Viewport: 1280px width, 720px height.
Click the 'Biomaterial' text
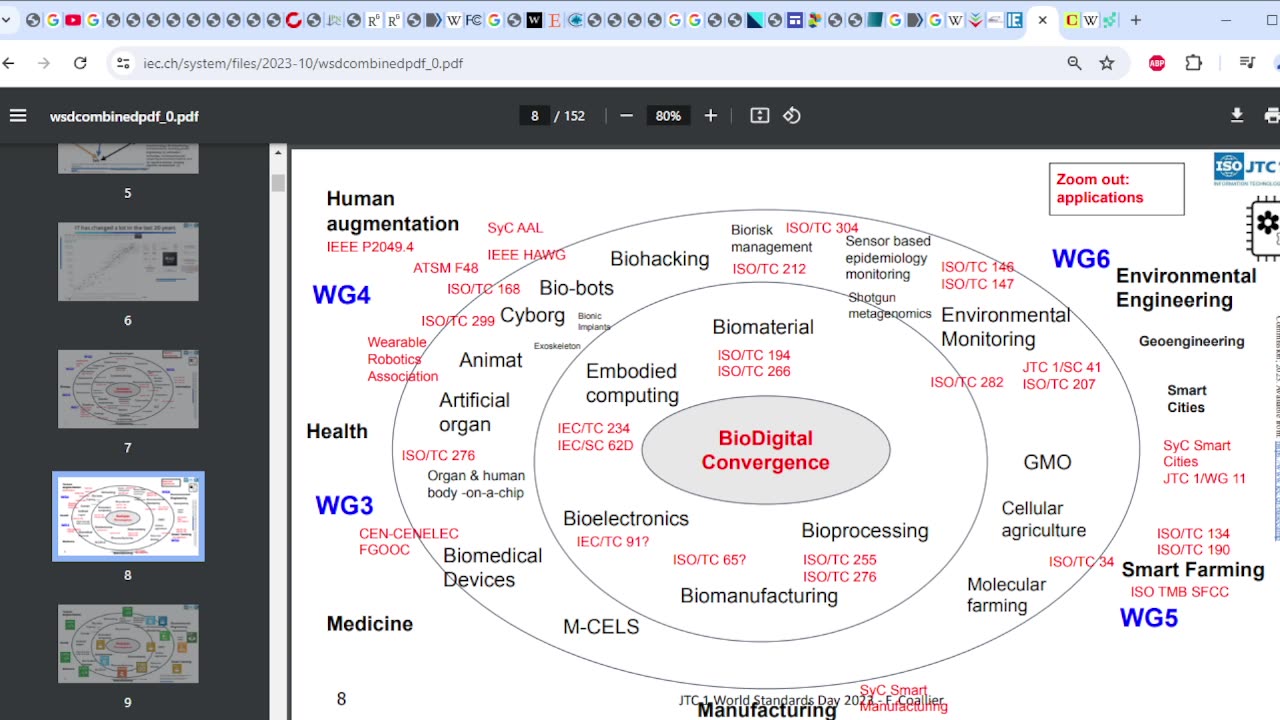pos(763,327)
